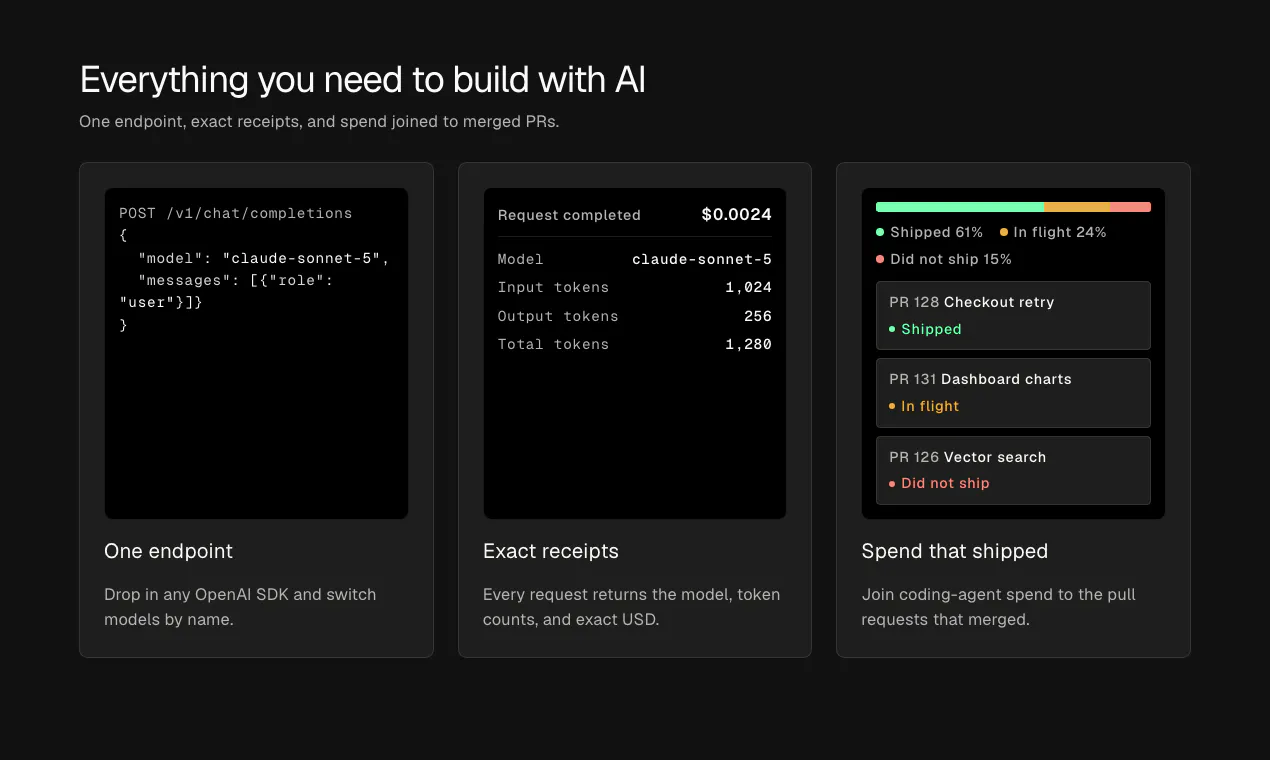The height and width of the screenshot is (760, 1270).
Task: Open the PR 131 Dashboard charts item
Action: (1013, 393)
